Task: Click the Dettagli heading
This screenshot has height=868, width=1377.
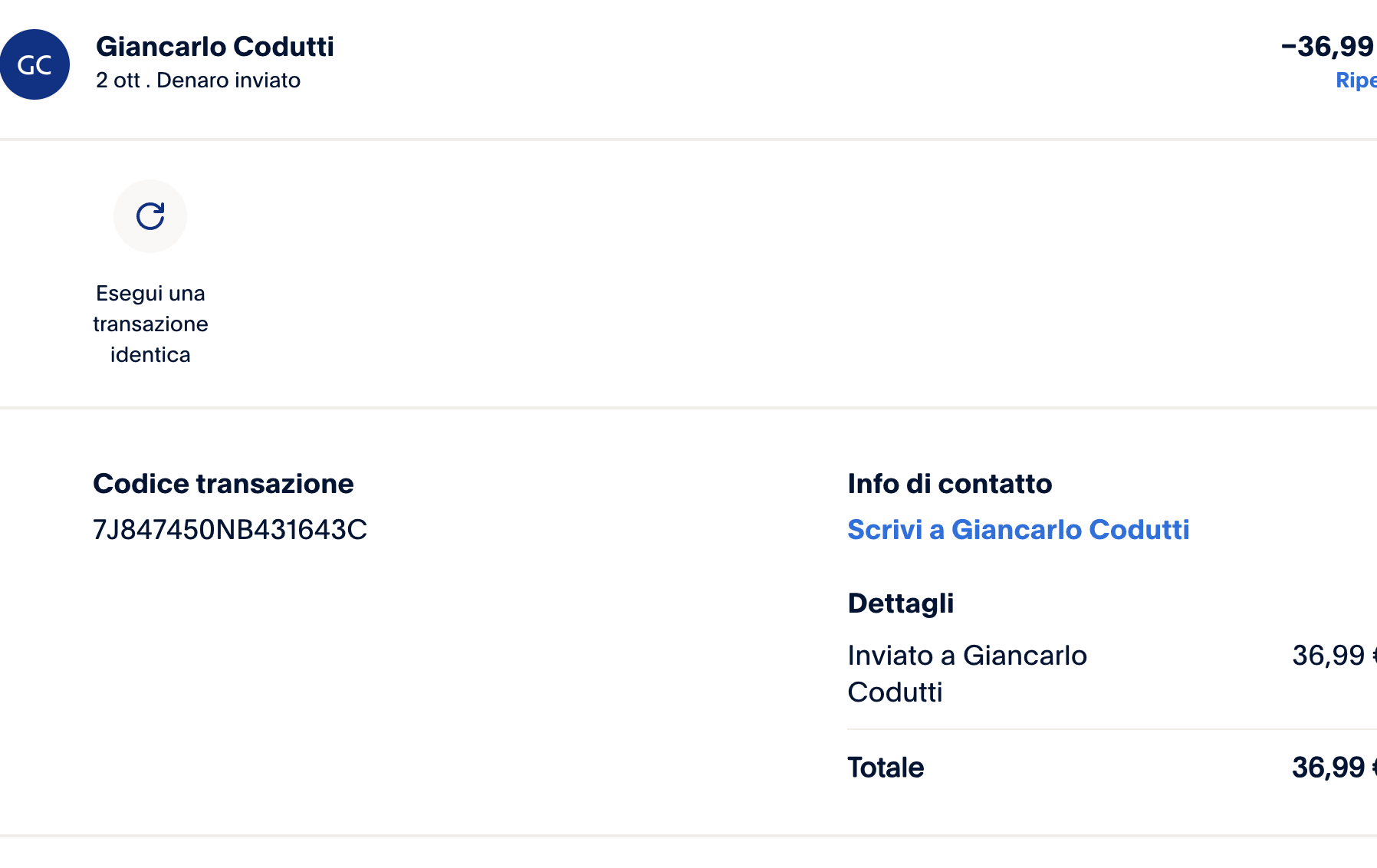Action: (900, 603)
